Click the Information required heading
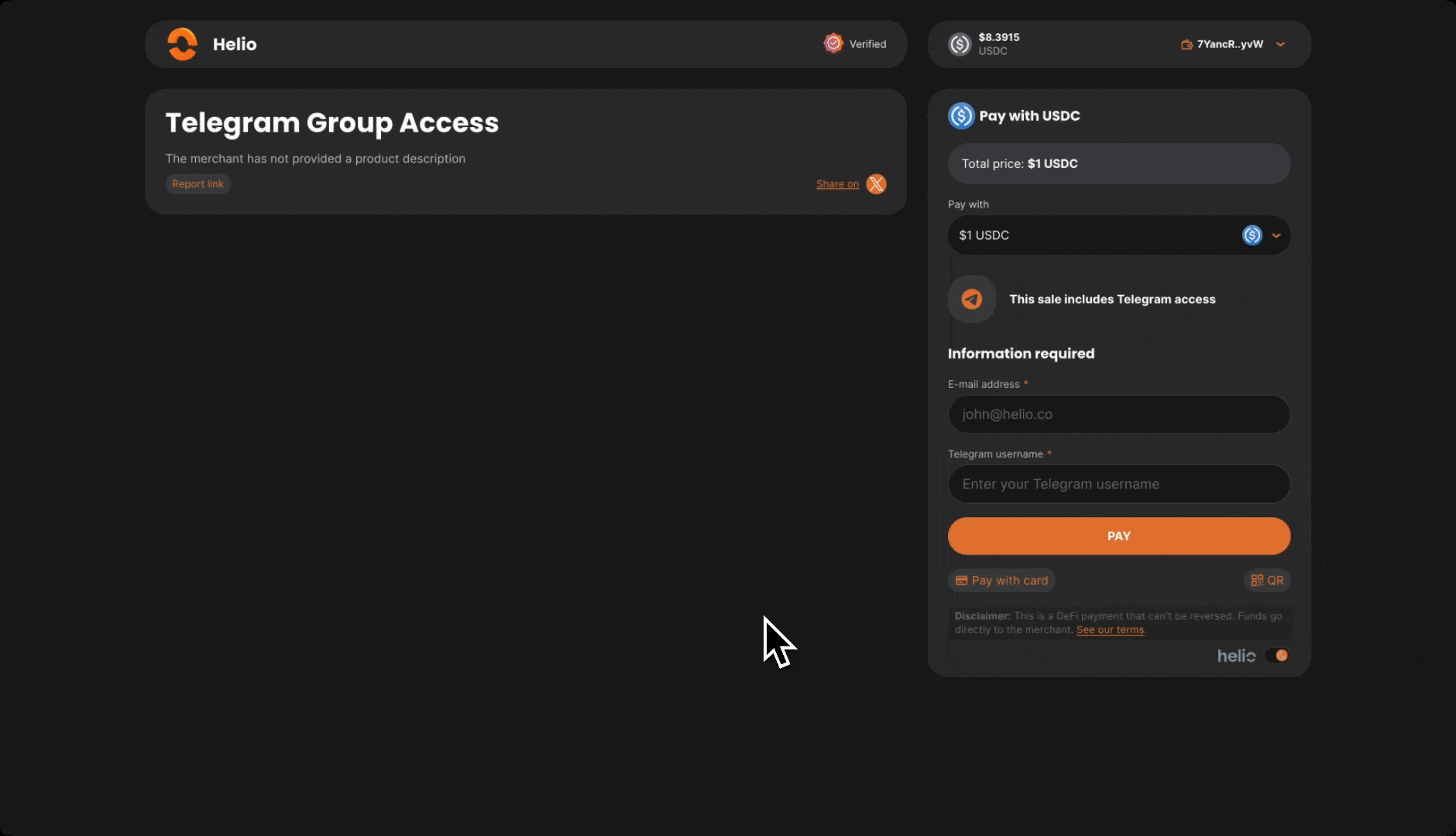The height and width of the screenshot is (836, 1456). (x=1021, y=354)
